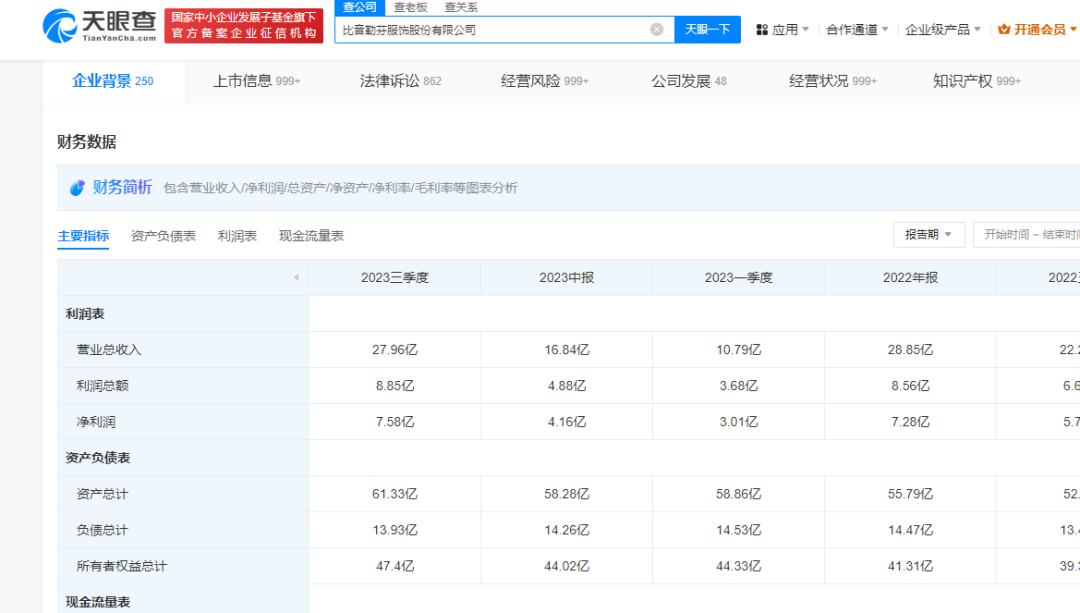Viewport: 1080px width, 613px height.
Task: Click the 财务简析 blue icon
Action: click(x=77, y=188)
